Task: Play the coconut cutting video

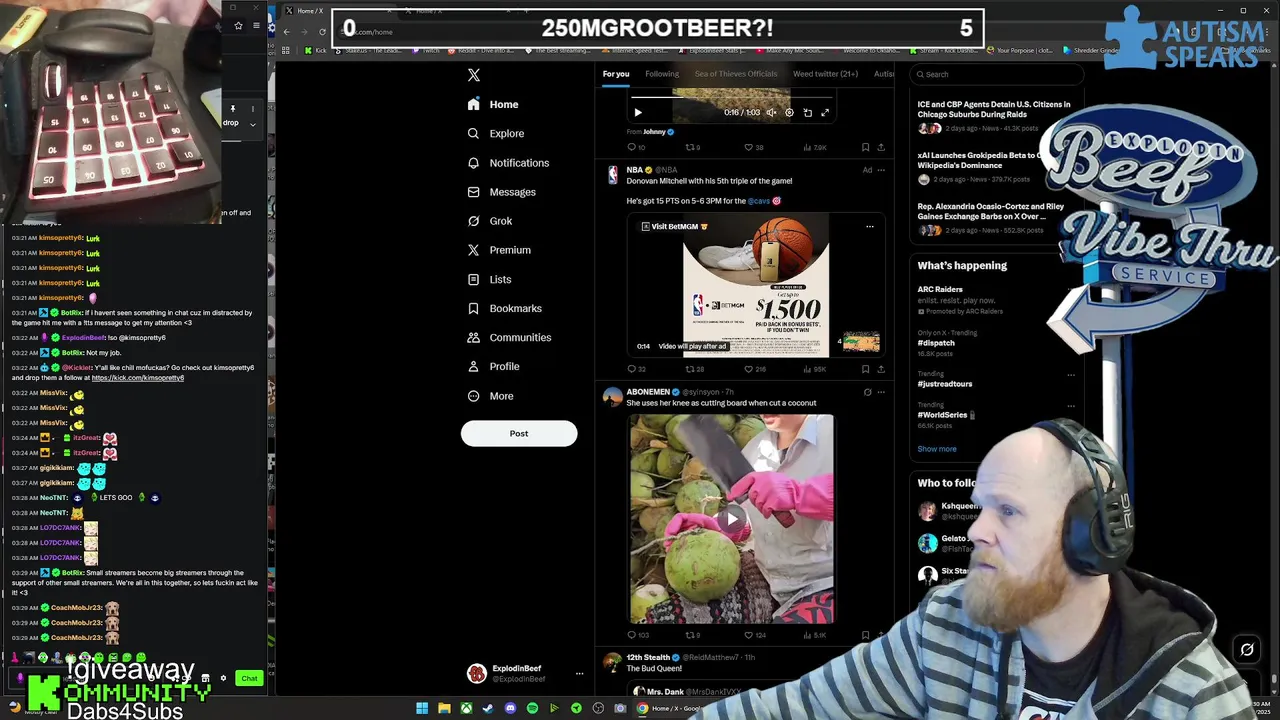Action: (x=732, y=518)
